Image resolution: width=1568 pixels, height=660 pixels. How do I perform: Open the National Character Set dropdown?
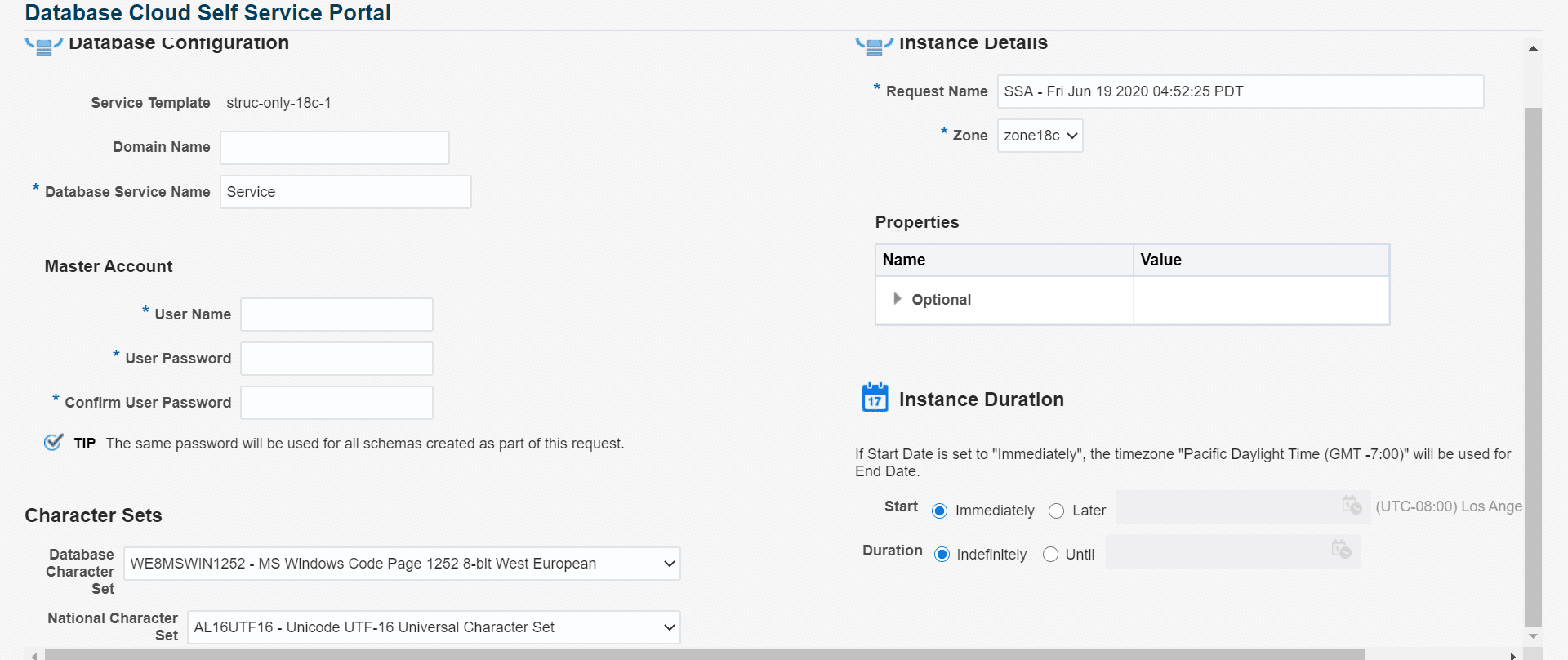coord(434,628)
